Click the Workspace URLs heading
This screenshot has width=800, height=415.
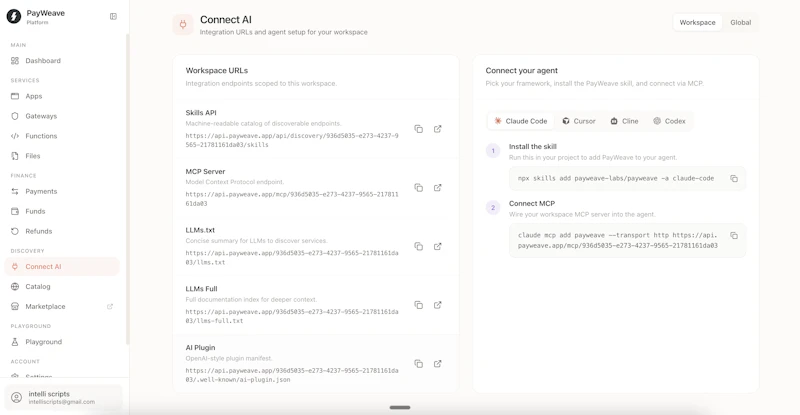[x=216, y=70]
